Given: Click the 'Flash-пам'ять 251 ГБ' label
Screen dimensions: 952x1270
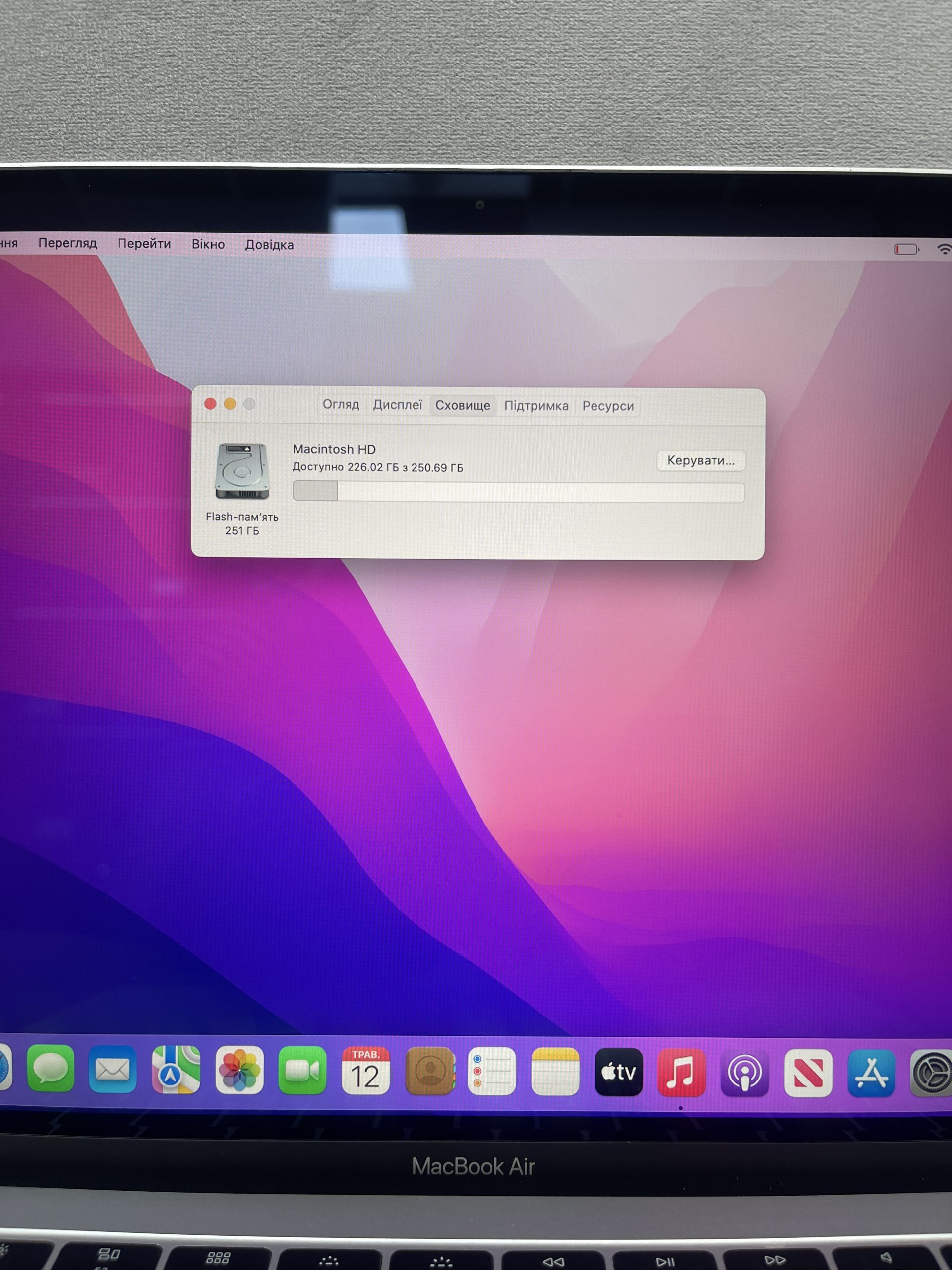Looking at the screenshot, I should (x=241, y=523).
